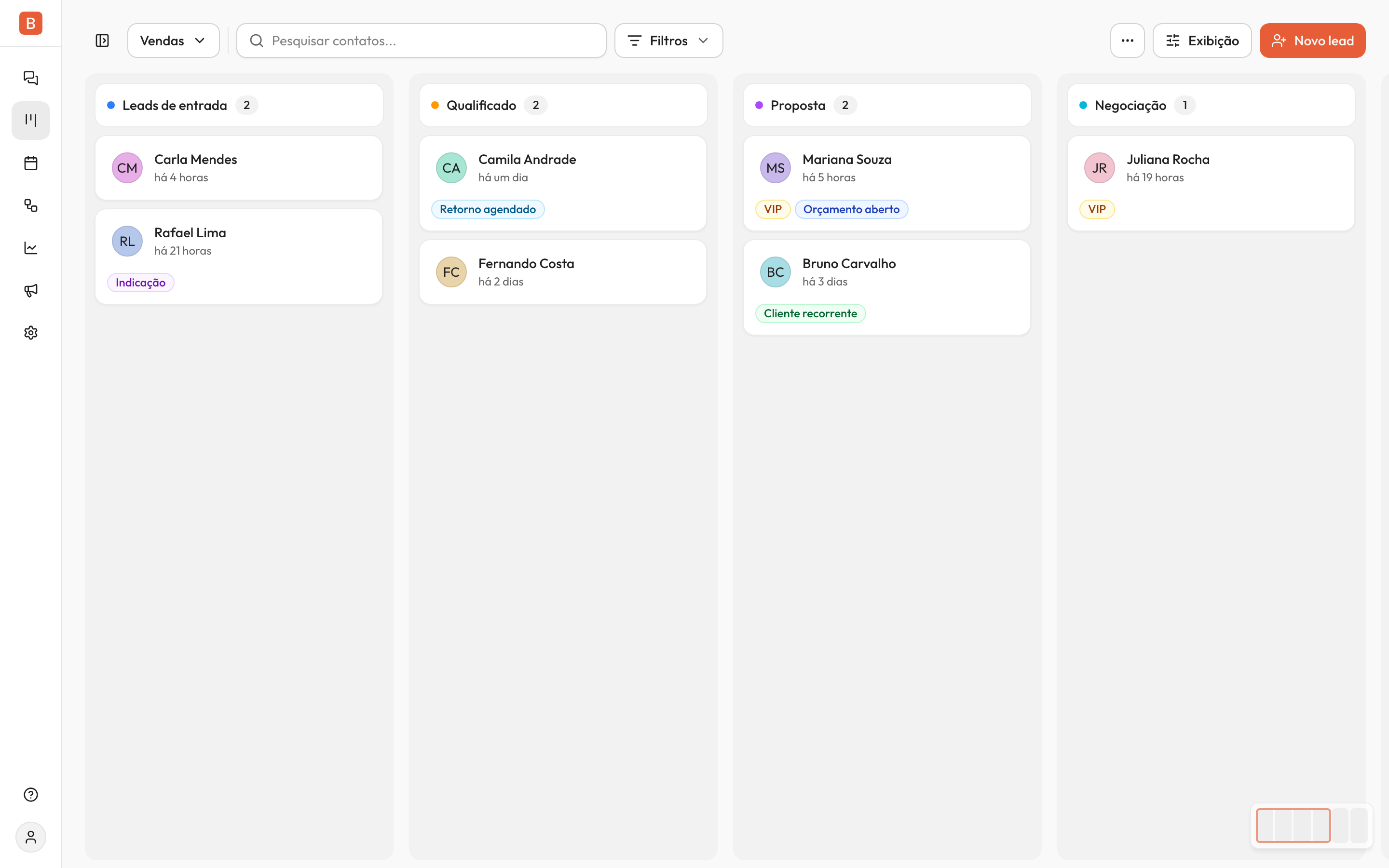Click the Negociação column header

coord(1211,105)
